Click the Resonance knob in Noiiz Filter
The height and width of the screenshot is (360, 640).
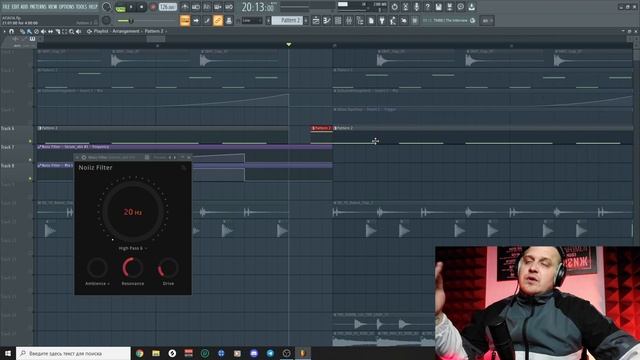133,268
